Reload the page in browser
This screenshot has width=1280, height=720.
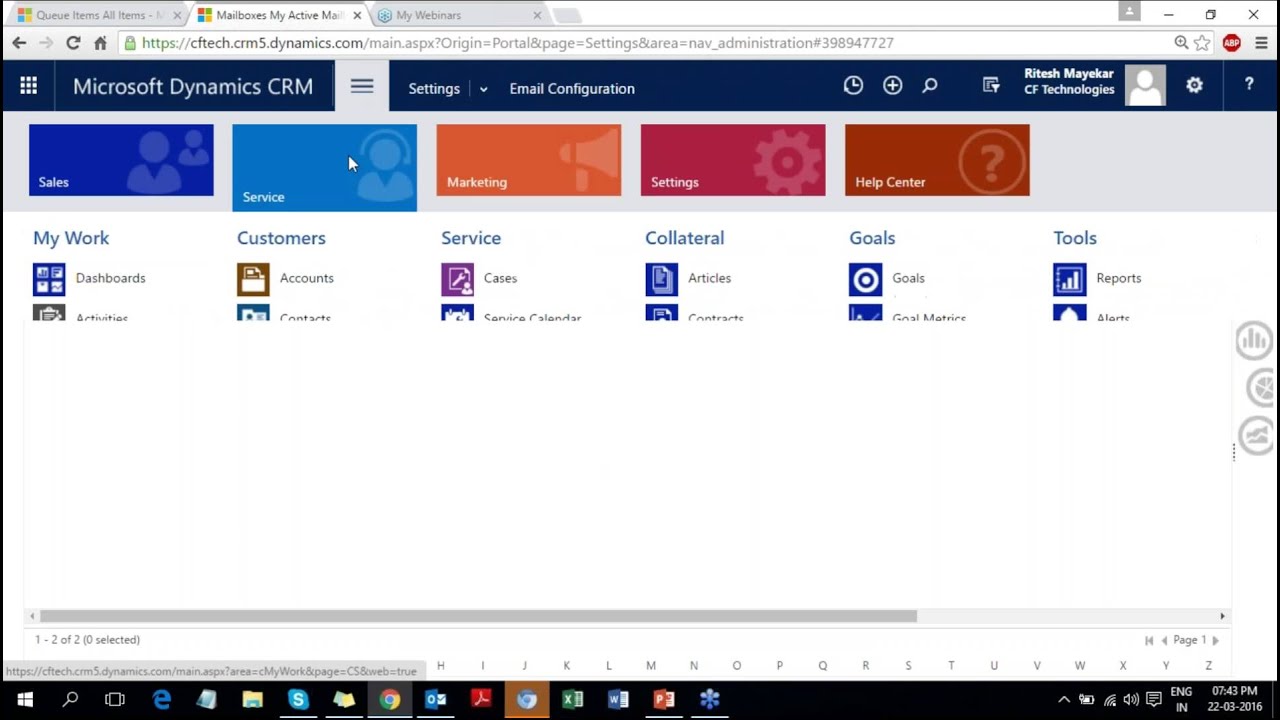[x=73, y=43]
